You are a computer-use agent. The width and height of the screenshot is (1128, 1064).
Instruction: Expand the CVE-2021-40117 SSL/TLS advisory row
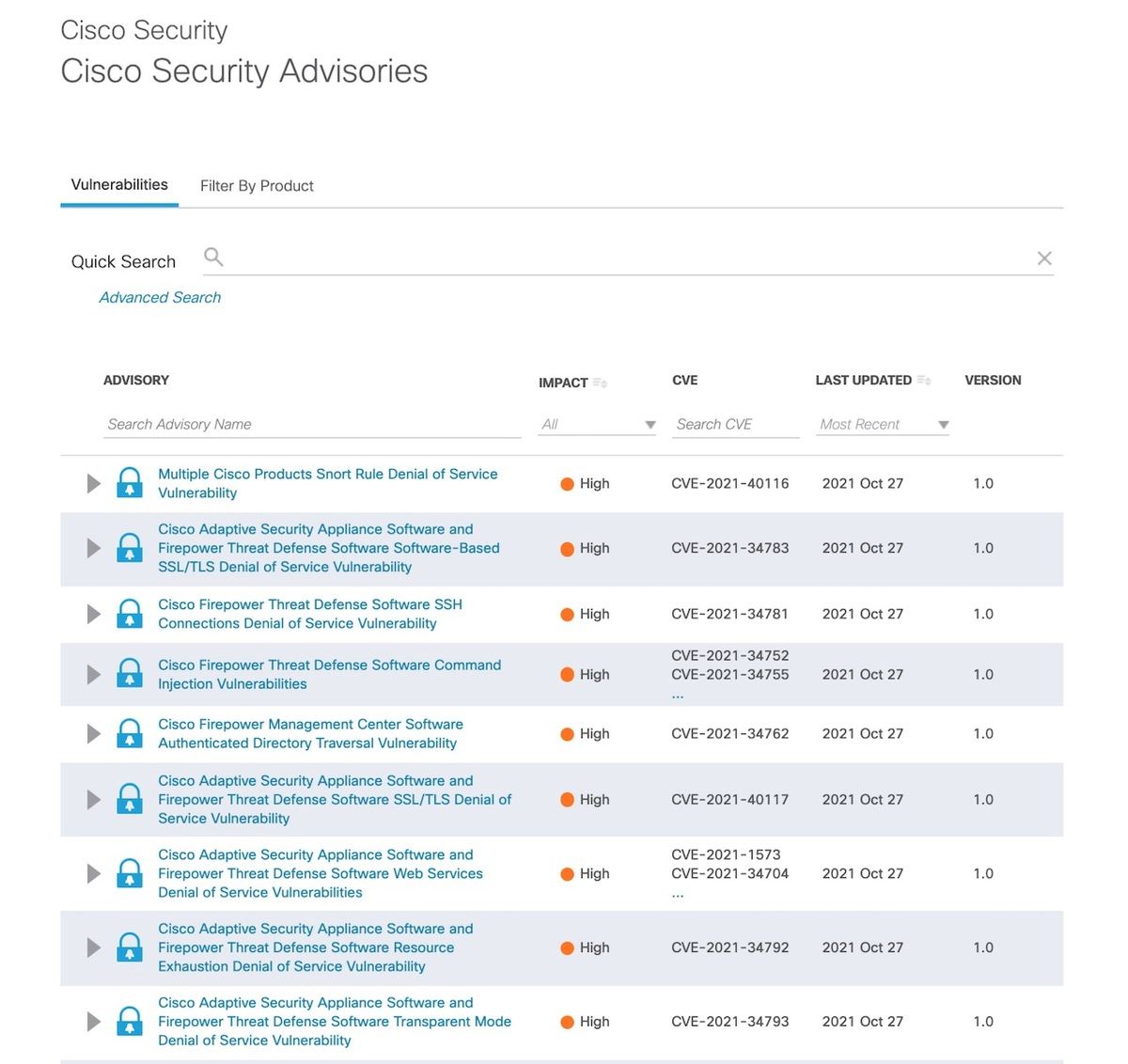click(x=93, y=799)
